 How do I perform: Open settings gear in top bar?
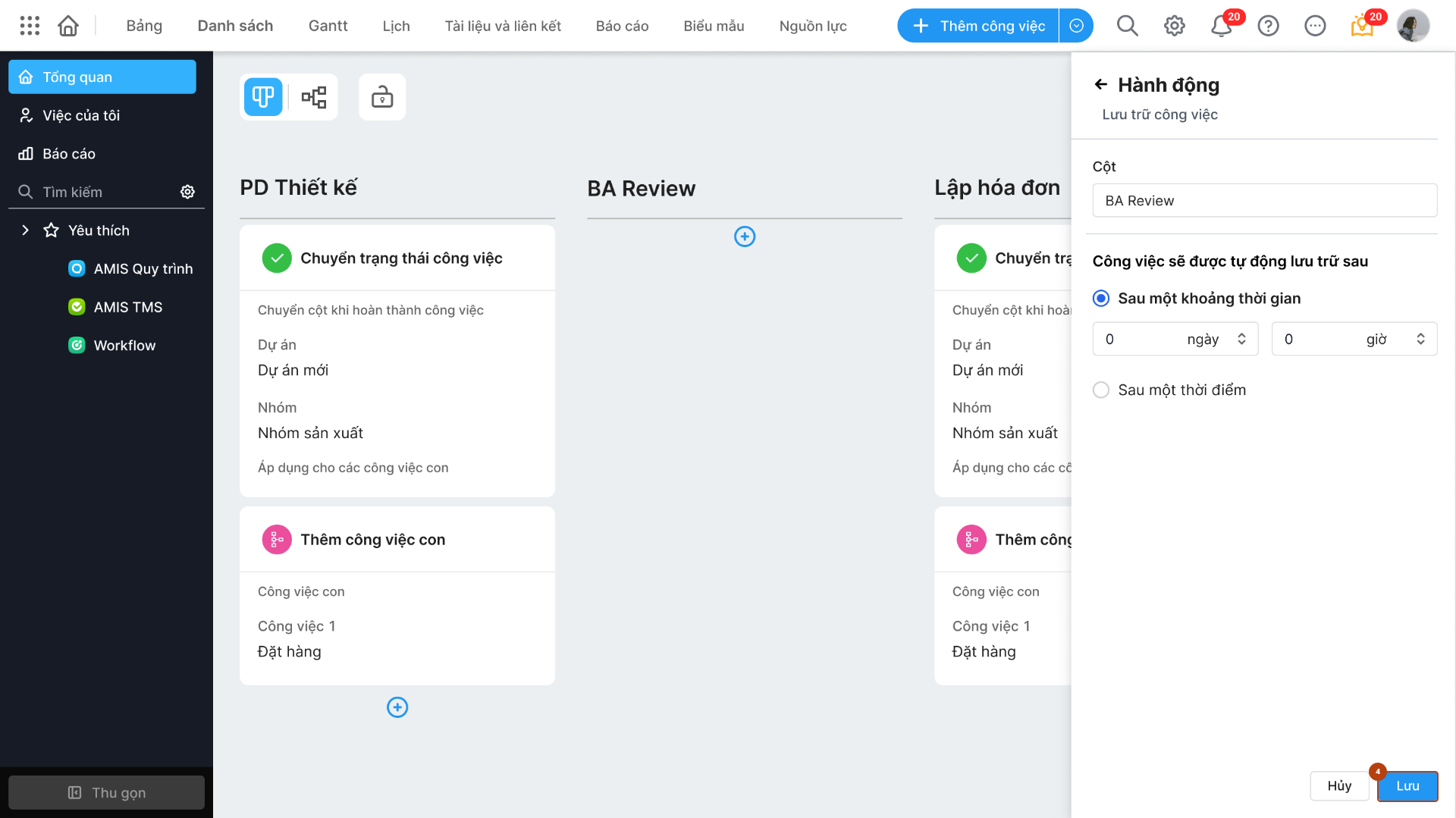(1175, 26)
